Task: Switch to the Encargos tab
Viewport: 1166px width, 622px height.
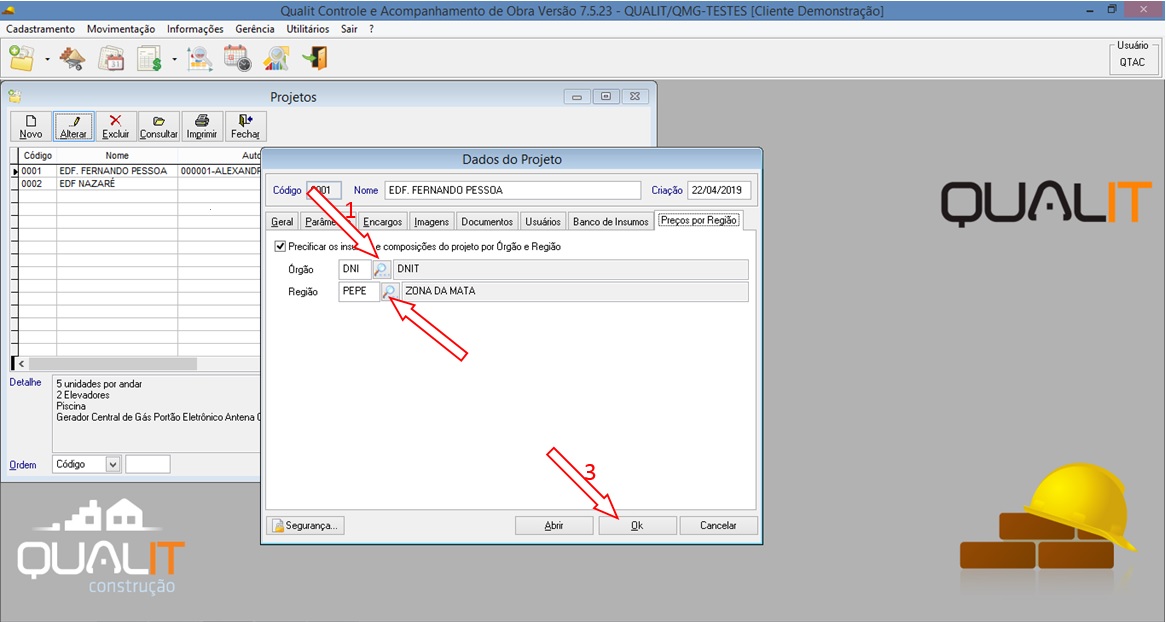Action: (382, 222)
